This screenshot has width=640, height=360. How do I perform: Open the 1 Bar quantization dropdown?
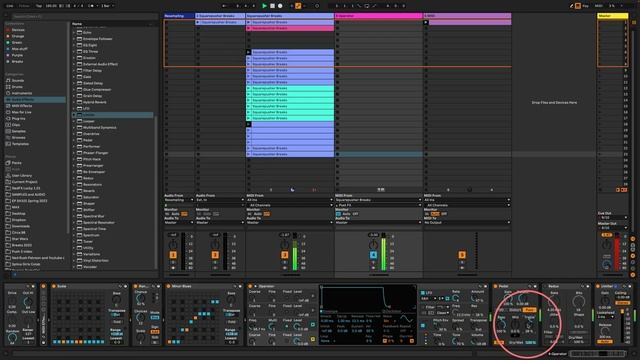[107, 6]
